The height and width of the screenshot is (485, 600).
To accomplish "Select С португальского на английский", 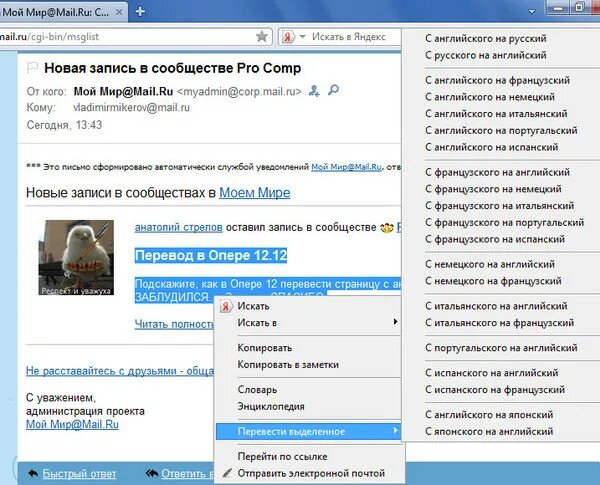I will [502, 348].
